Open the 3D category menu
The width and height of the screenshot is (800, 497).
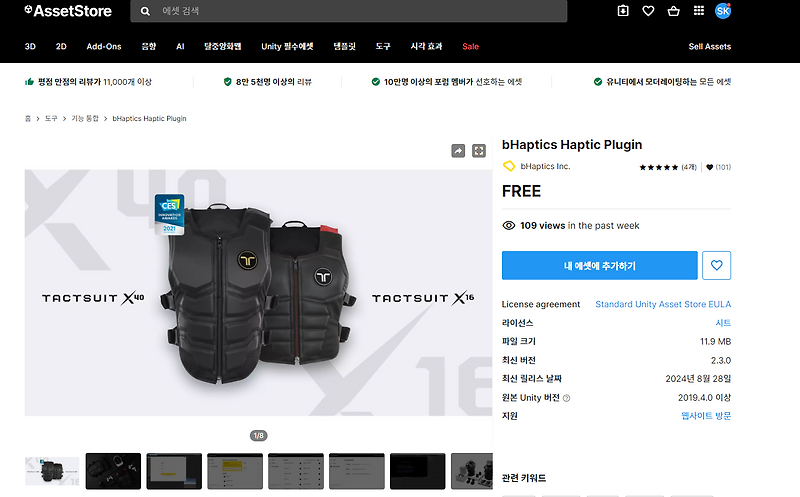(x=30, y=46)
